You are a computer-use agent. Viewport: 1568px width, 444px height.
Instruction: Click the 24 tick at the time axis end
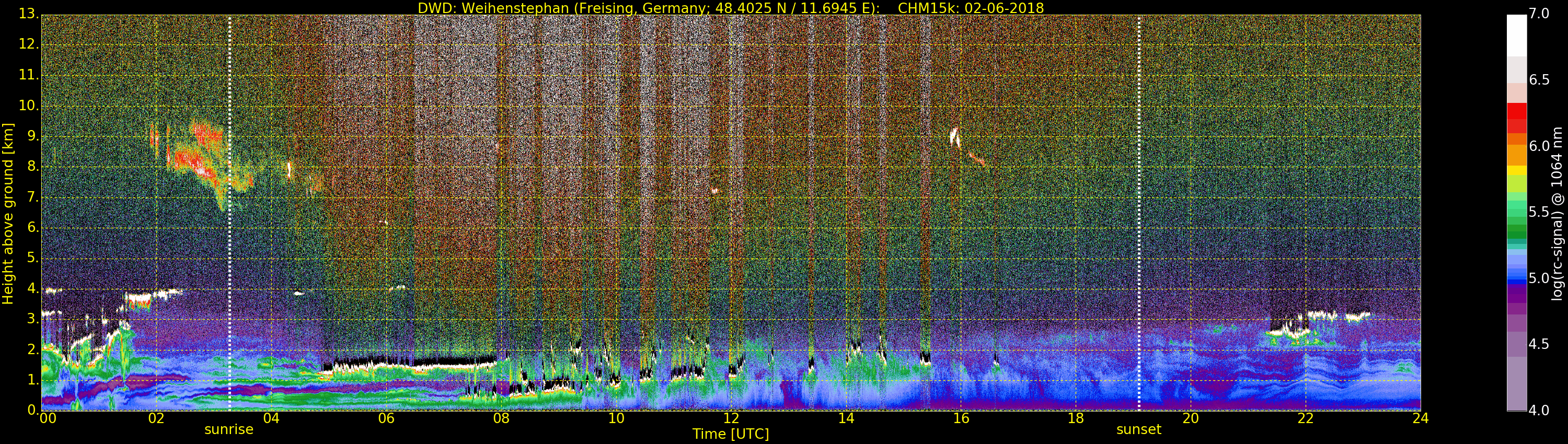click(x=1420, y=418)
